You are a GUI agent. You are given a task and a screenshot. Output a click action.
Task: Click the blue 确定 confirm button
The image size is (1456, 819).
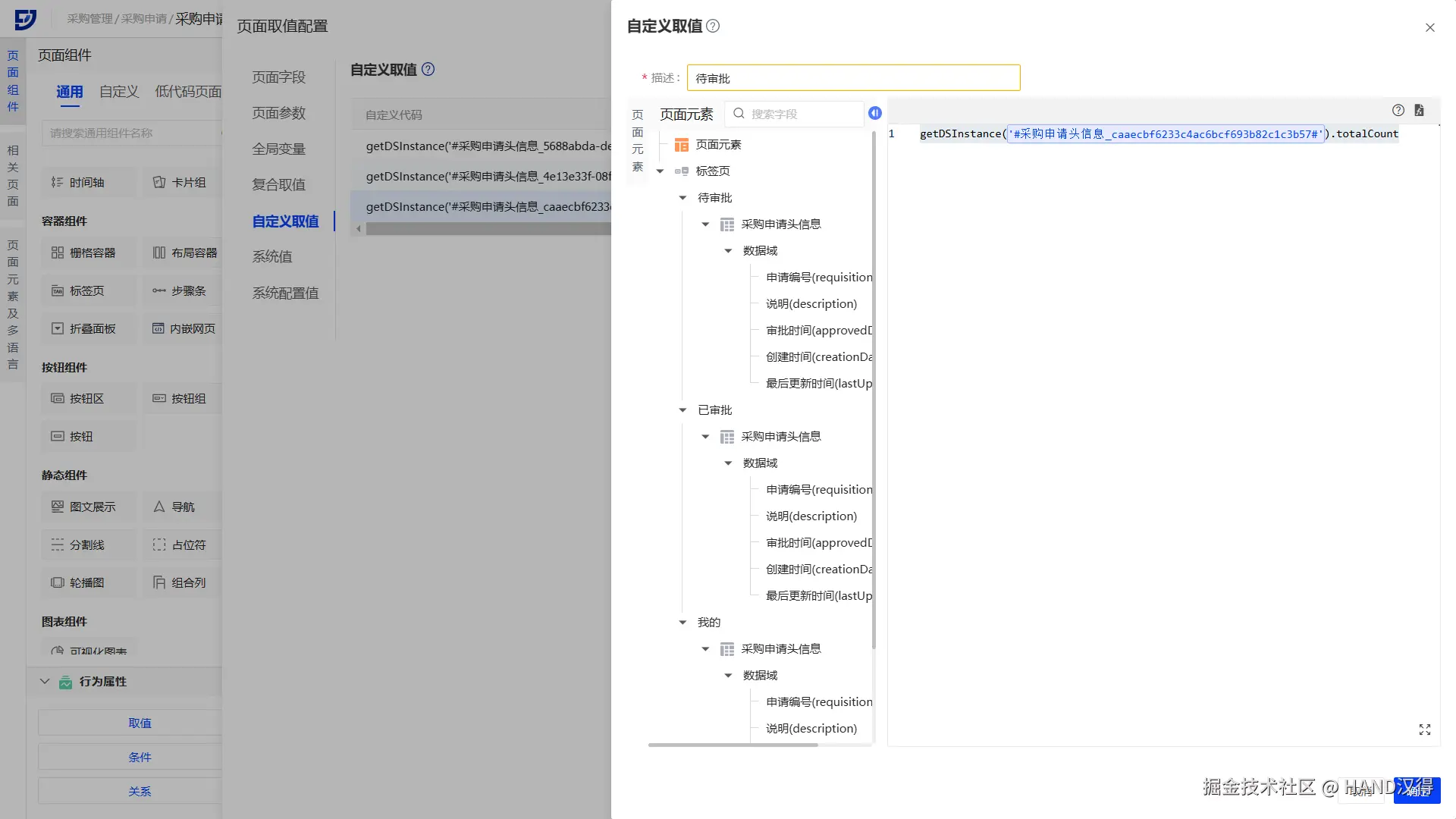click(x=1417, y=790)
